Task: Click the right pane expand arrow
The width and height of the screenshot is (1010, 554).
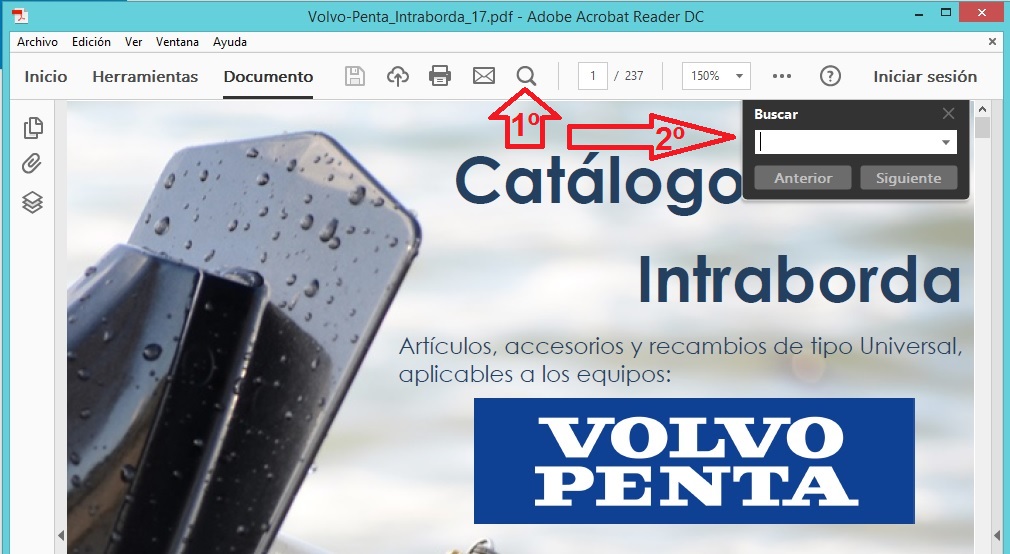Action: click(x=998, y=535)
